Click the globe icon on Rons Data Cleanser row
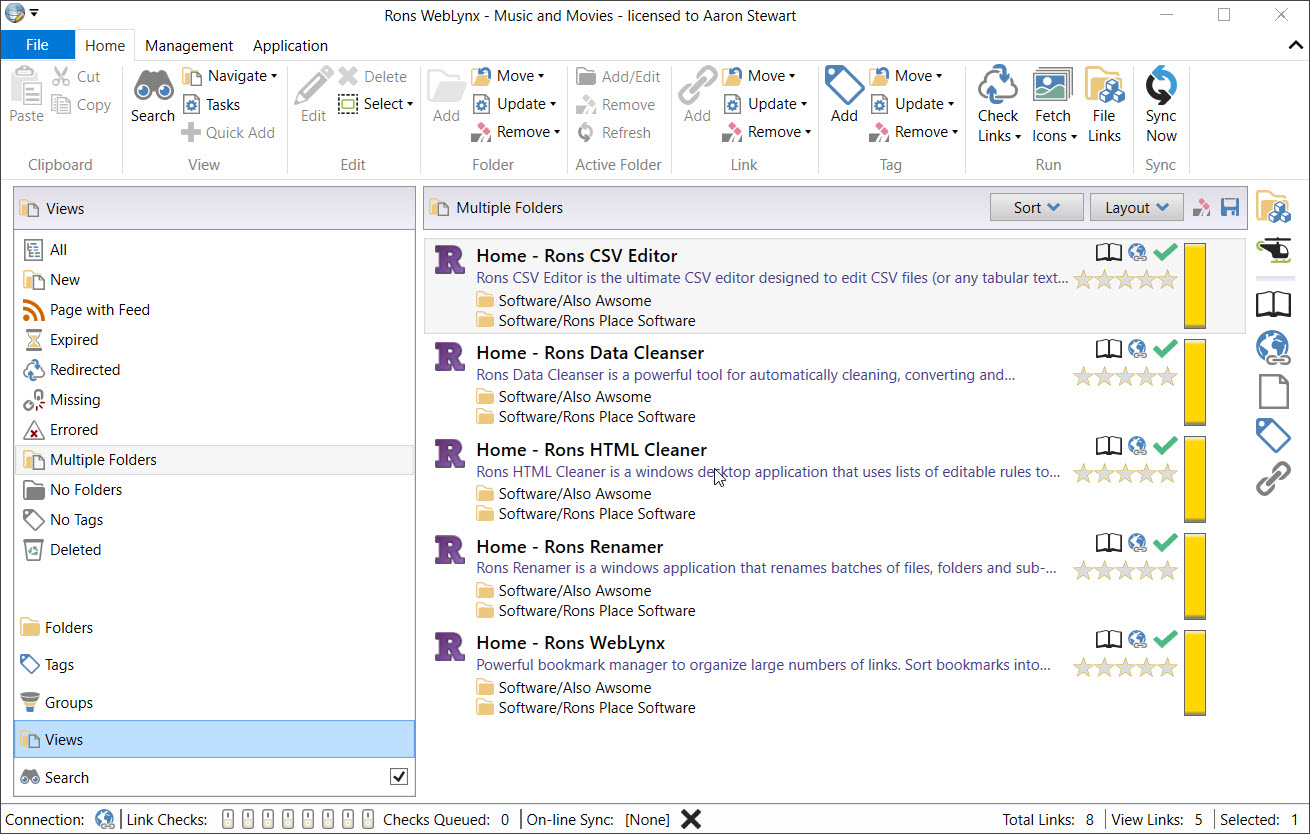This screenshot has width=1310, height=834. (x=1137, y=349)
